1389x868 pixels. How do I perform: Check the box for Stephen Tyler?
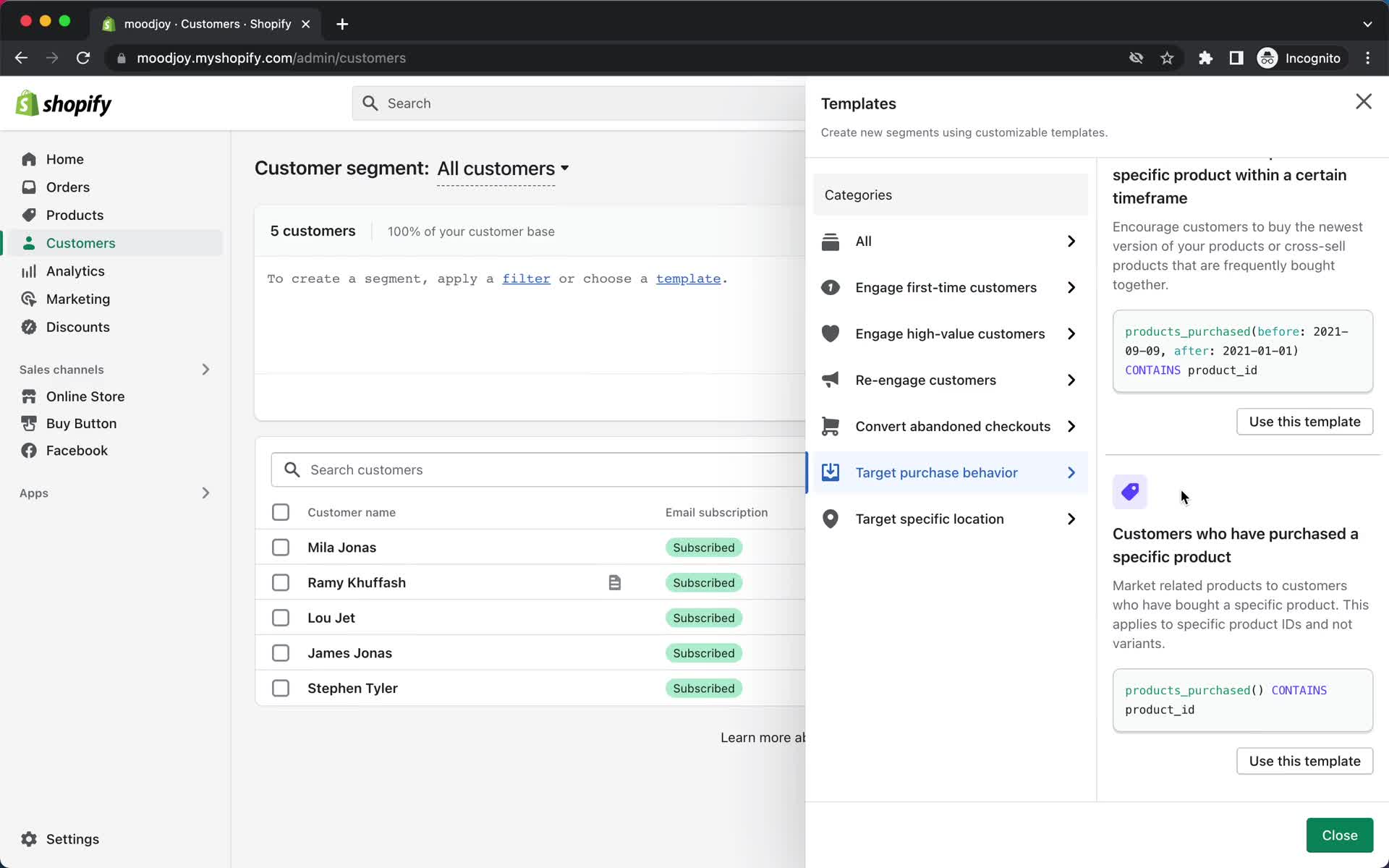(281, 689)
